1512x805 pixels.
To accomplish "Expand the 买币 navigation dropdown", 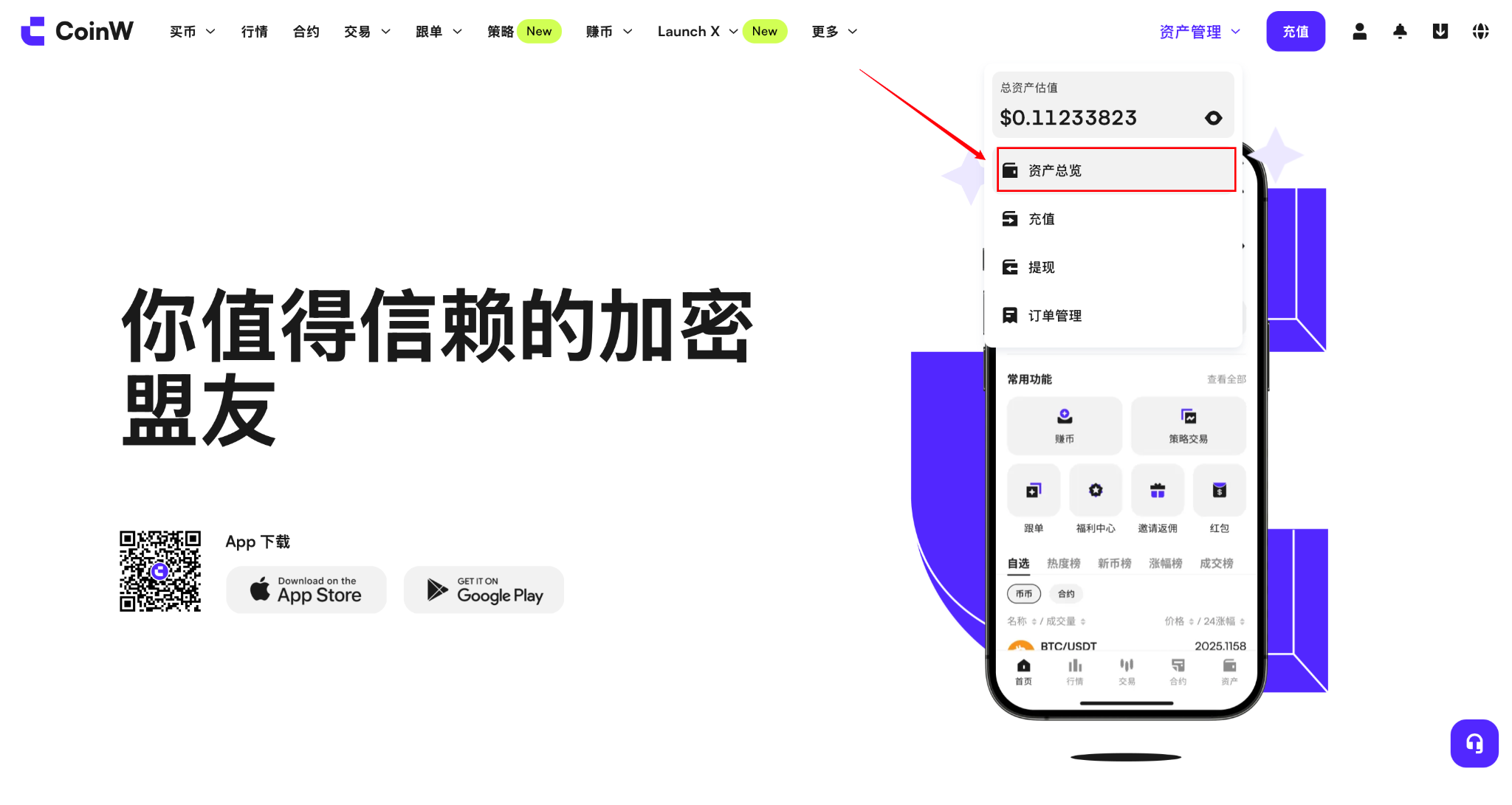I will (192, 32).
